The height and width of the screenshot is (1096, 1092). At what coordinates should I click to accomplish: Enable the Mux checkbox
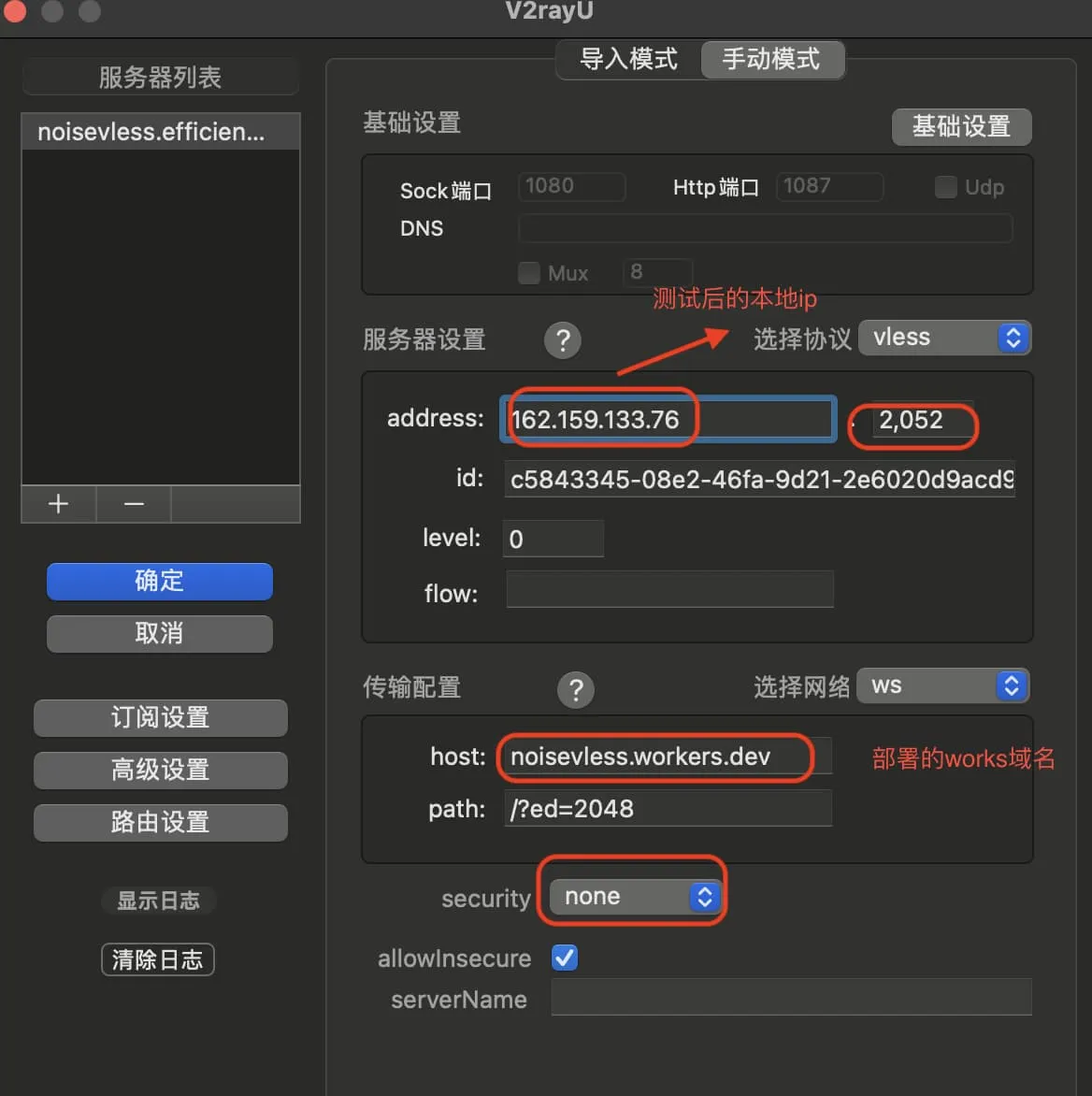tap(529, 273)
